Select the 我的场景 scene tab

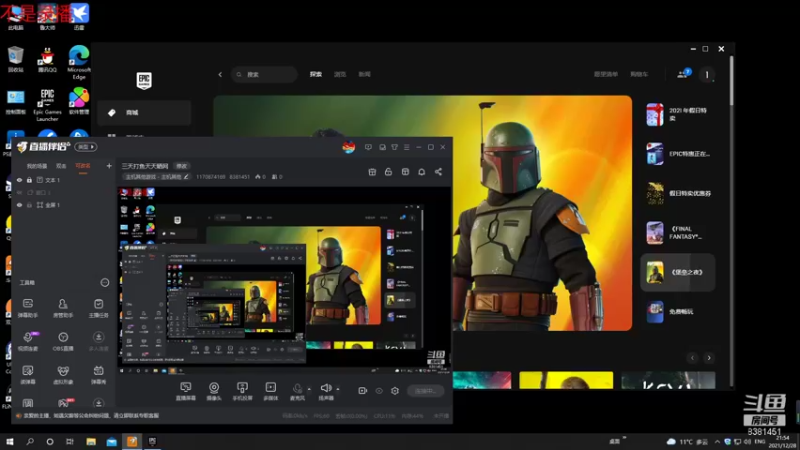point(37,166)
